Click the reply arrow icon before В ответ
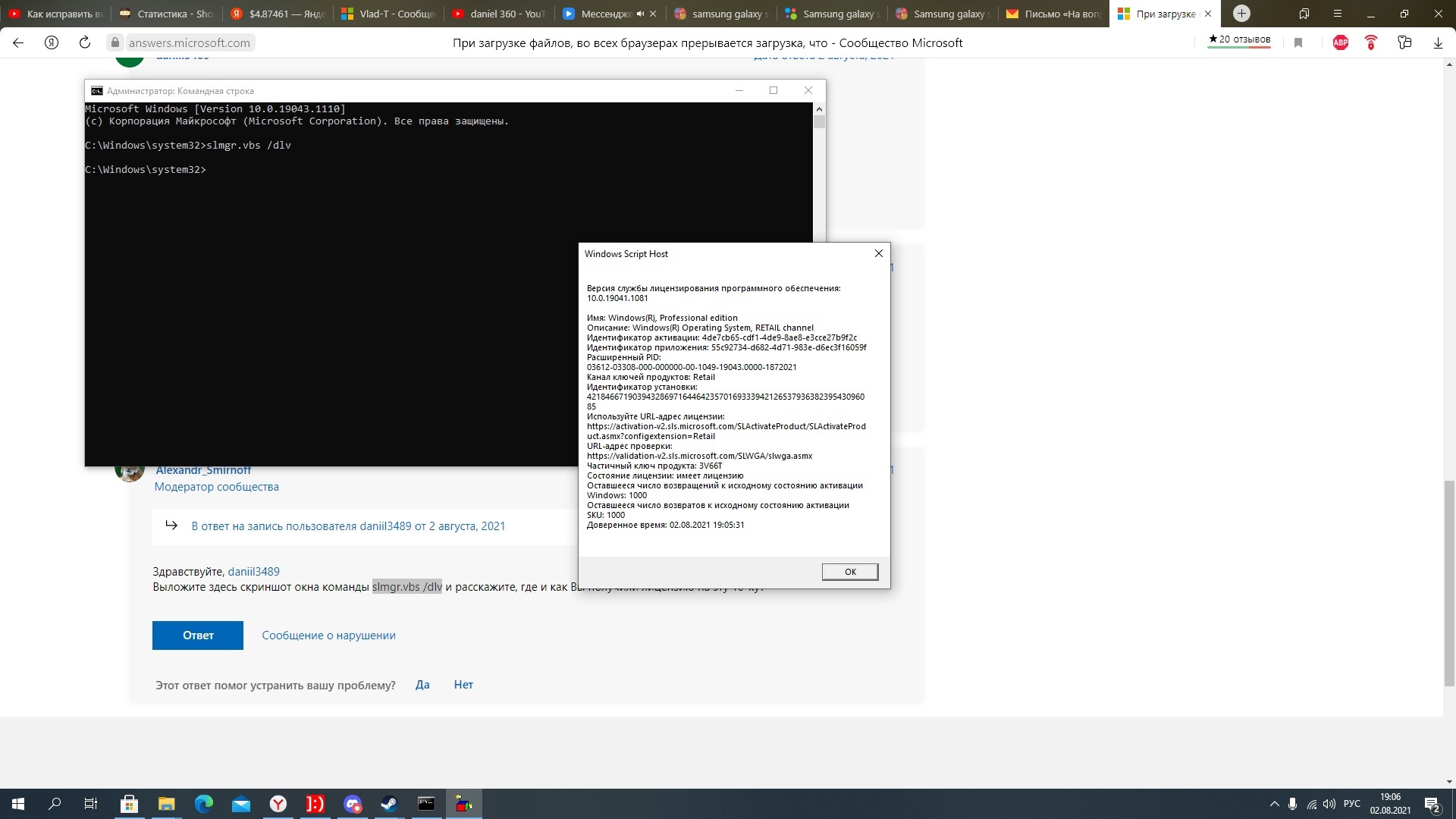The height and width of the screenshot is (819, 1456). (x=171, y=525)
